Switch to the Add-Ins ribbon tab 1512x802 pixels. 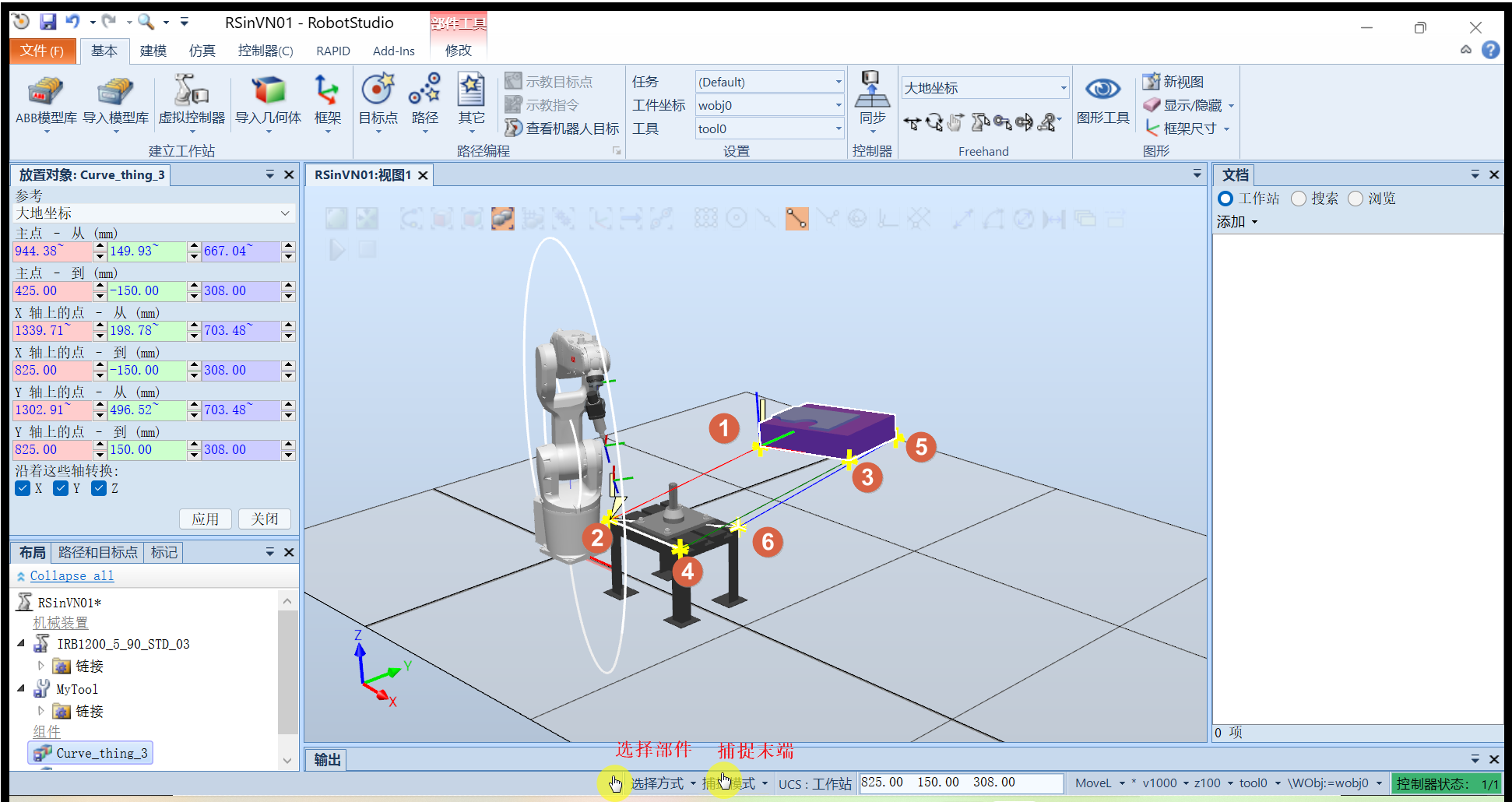[394, 51]
